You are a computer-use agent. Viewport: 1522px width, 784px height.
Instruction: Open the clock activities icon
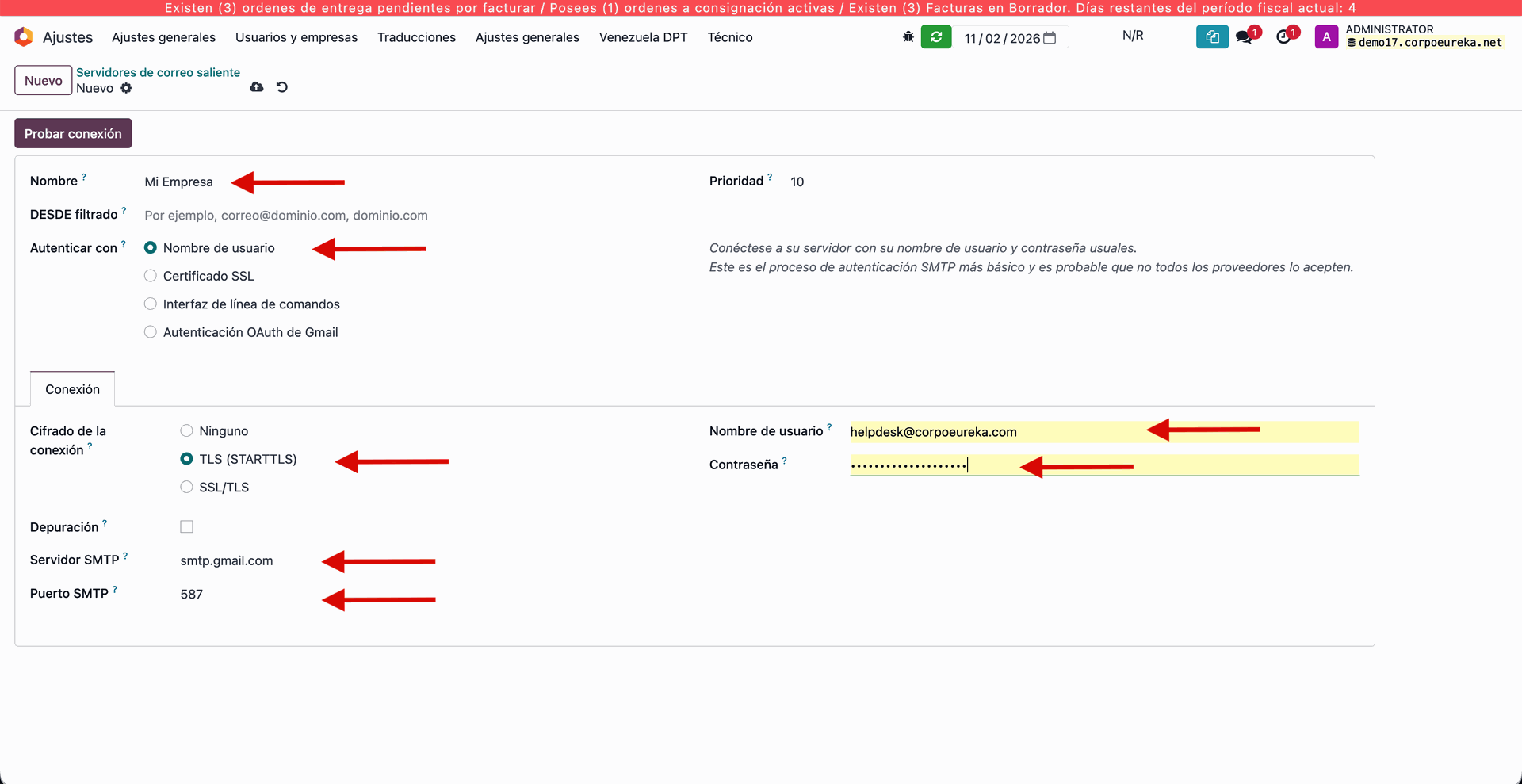(1283, 37)
